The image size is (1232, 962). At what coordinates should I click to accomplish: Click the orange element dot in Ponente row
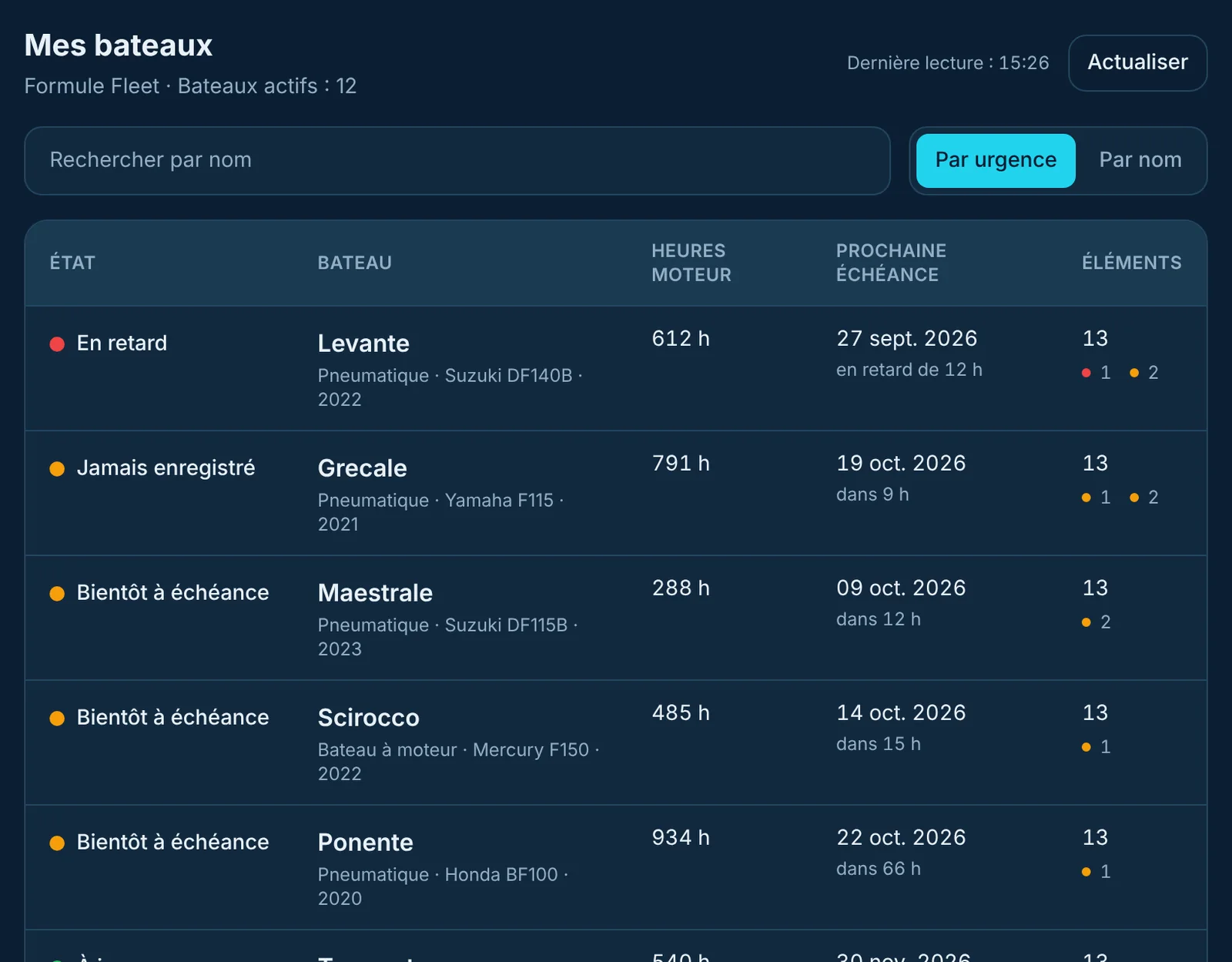1086,872
